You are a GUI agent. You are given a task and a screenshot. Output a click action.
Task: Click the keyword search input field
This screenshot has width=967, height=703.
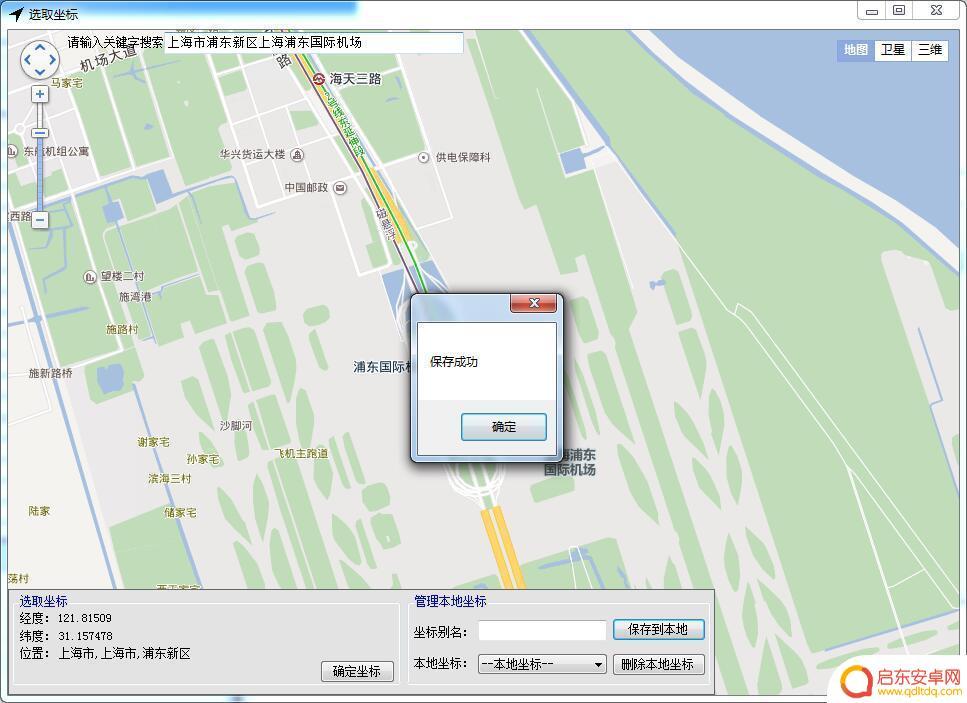coord(314,43)
